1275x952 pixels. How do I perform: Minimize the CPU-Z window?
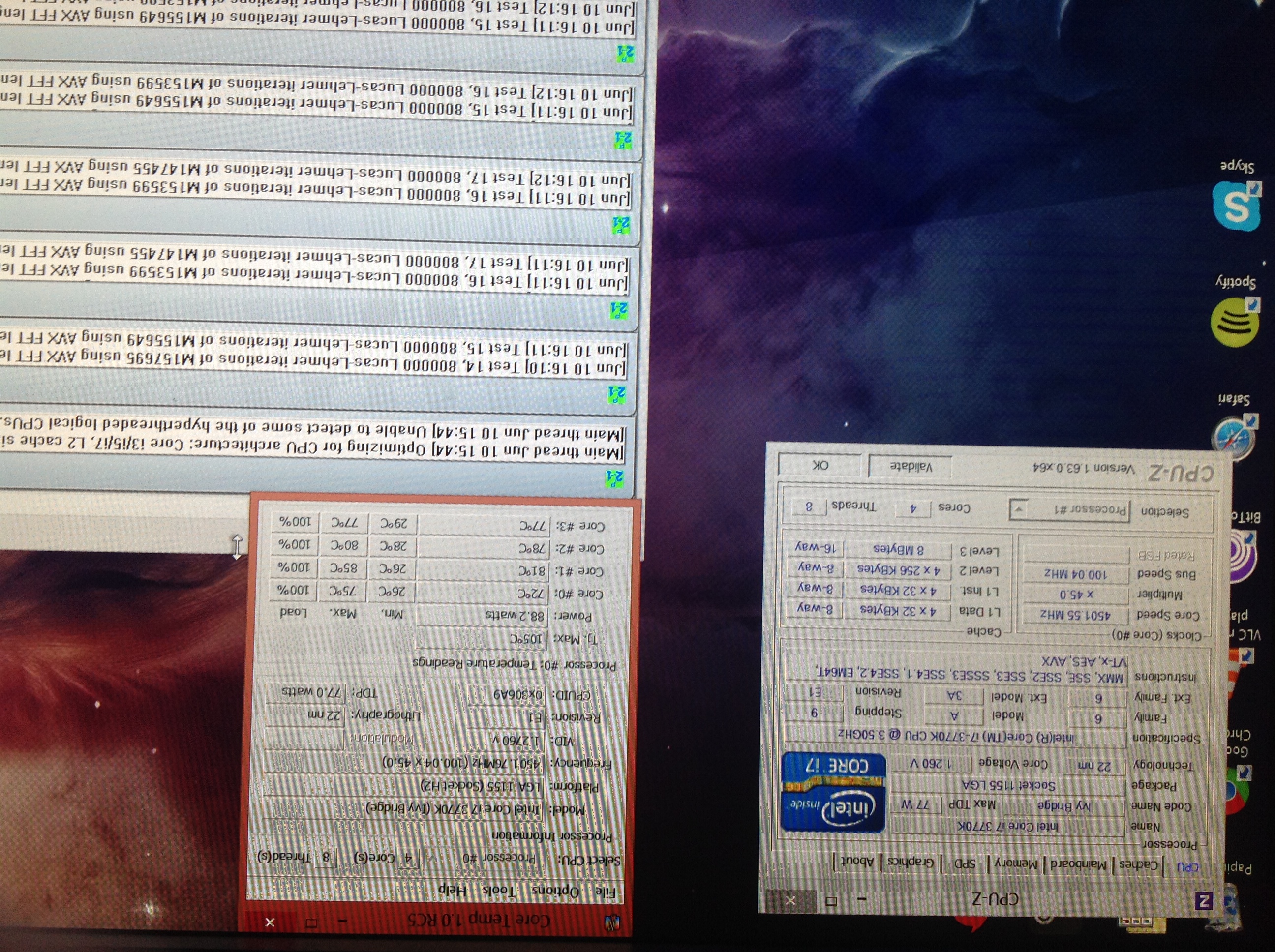pos(861,899)
